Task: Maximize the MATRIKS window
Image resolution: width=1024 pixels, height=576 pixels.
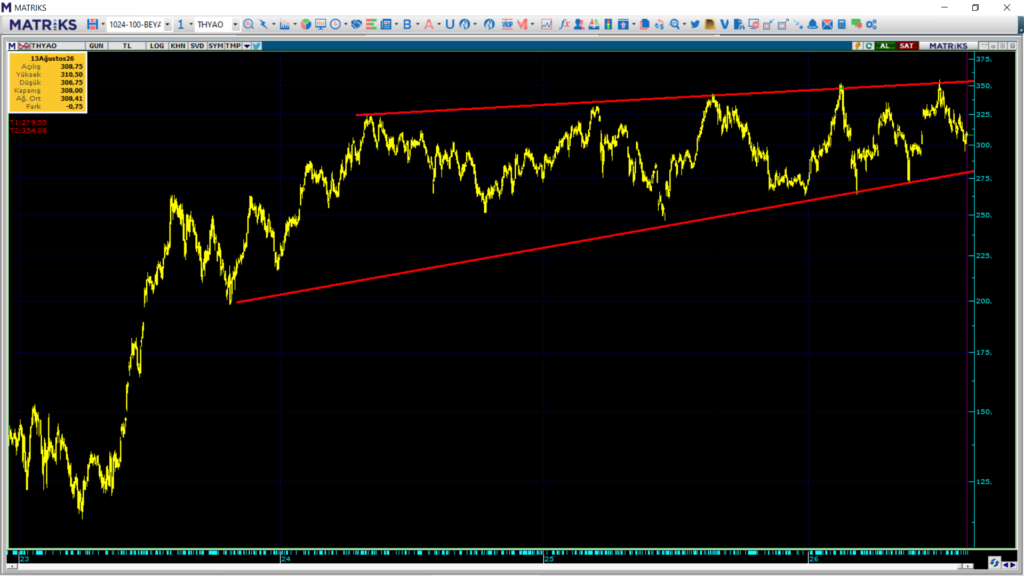Action: coord(975,7)
